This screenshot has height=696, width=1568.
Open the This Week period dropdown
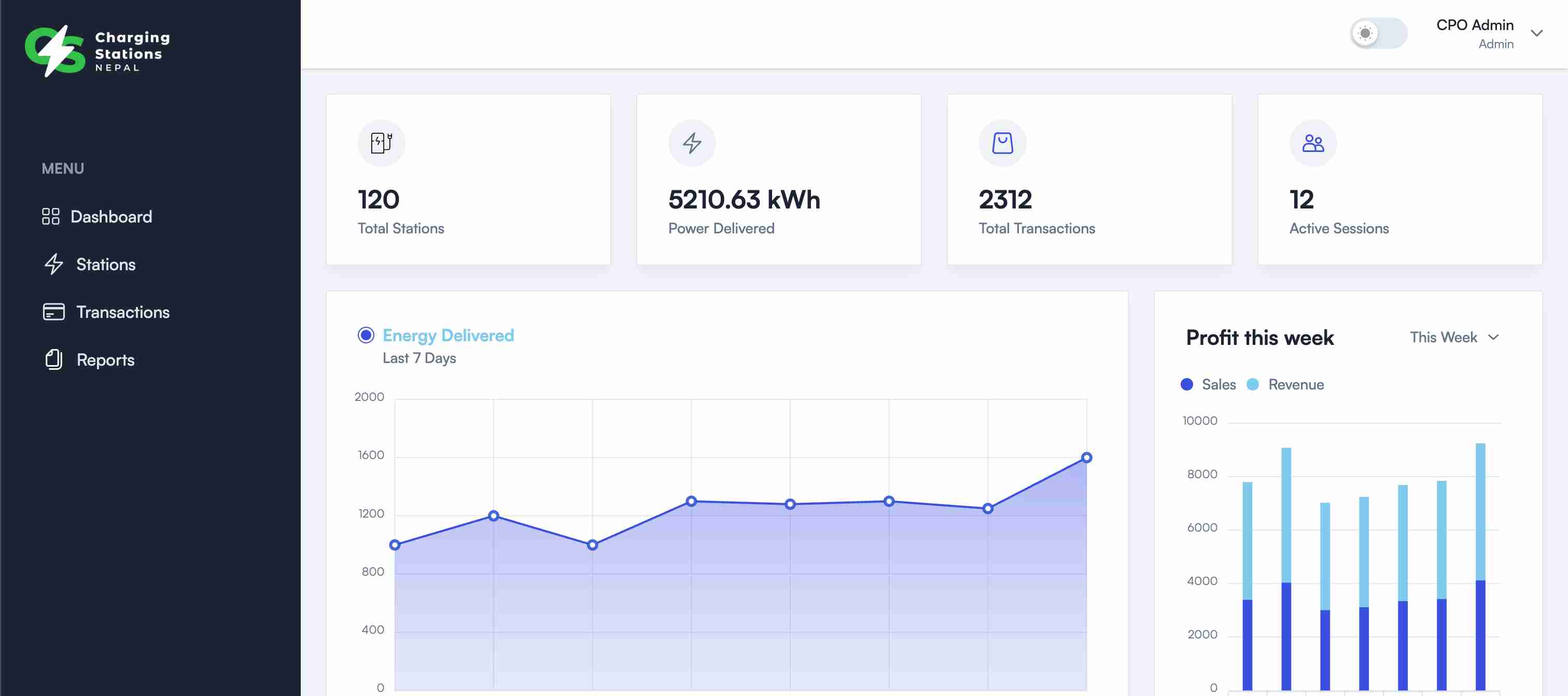coord(1454,337)
